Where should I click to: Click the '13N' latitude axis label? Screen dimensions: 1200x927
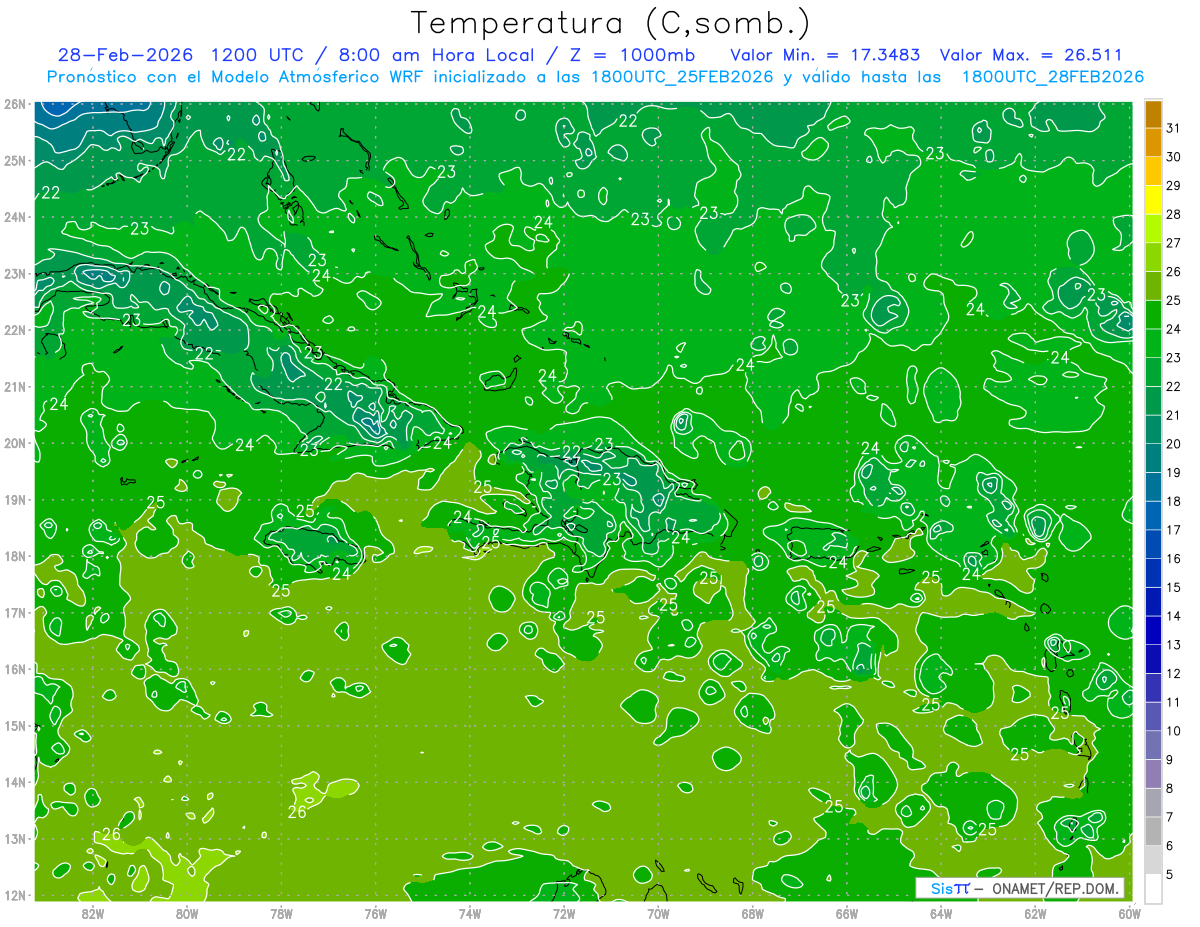[x=15, y=838]
